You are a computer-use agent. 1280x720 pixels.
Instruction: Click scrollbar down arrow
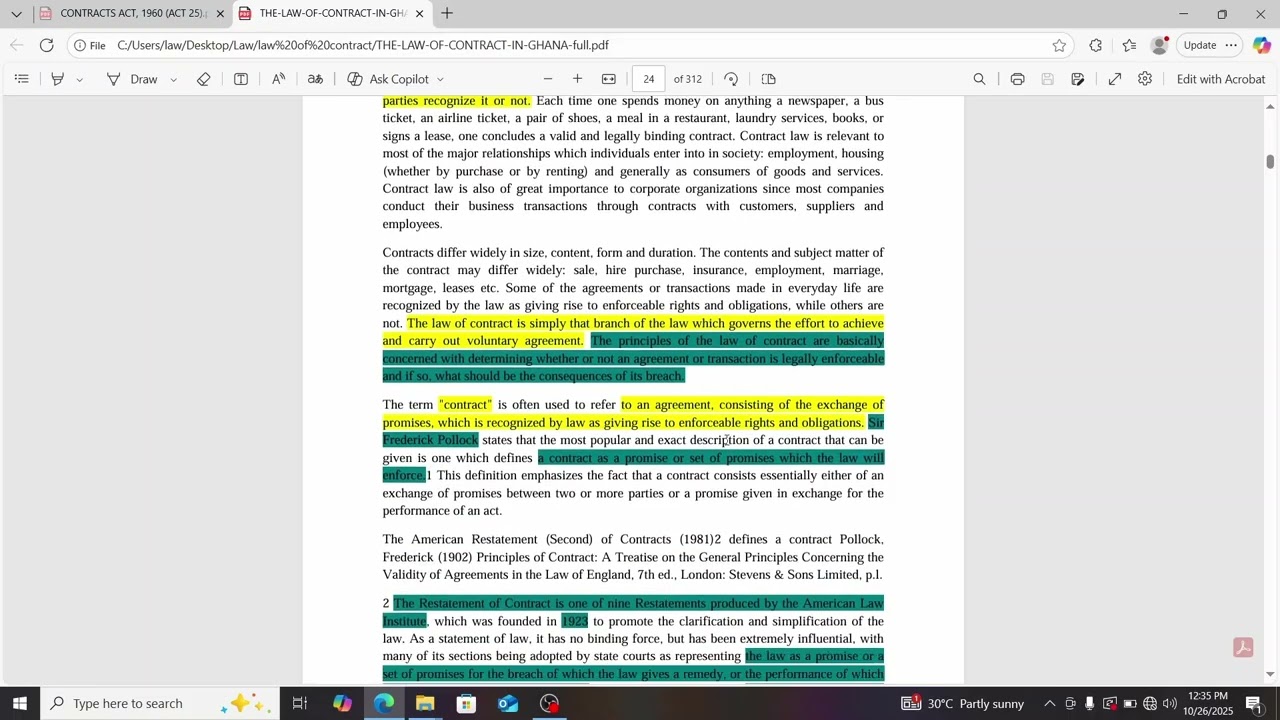pyautogui.click(x=1270, y=674)
